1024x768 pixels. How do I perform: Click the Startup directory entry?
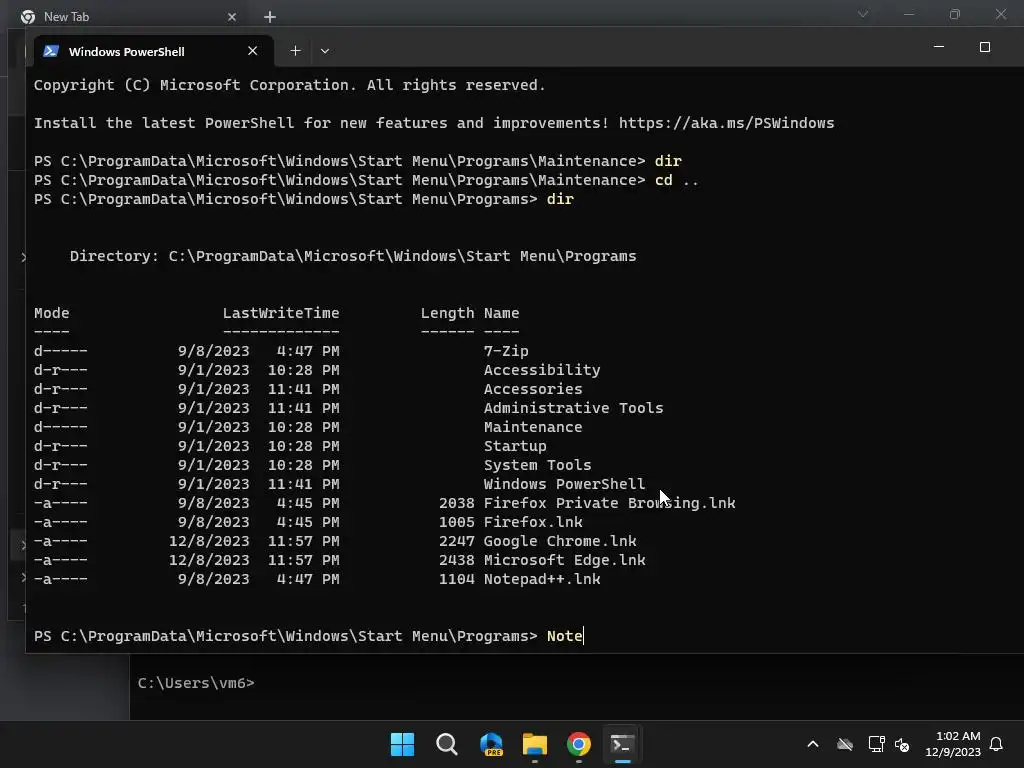click(x=515, y=445)
